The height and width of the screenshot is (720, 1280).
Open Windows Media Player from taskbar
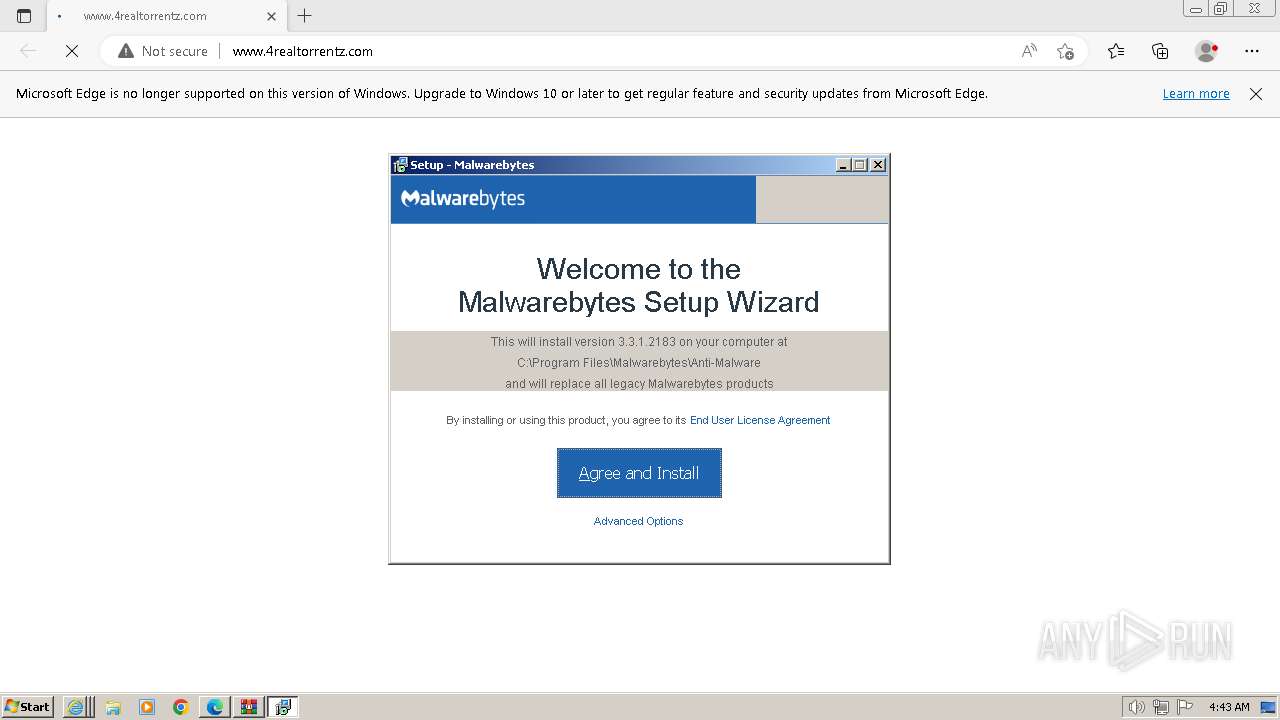coord(147,707)
